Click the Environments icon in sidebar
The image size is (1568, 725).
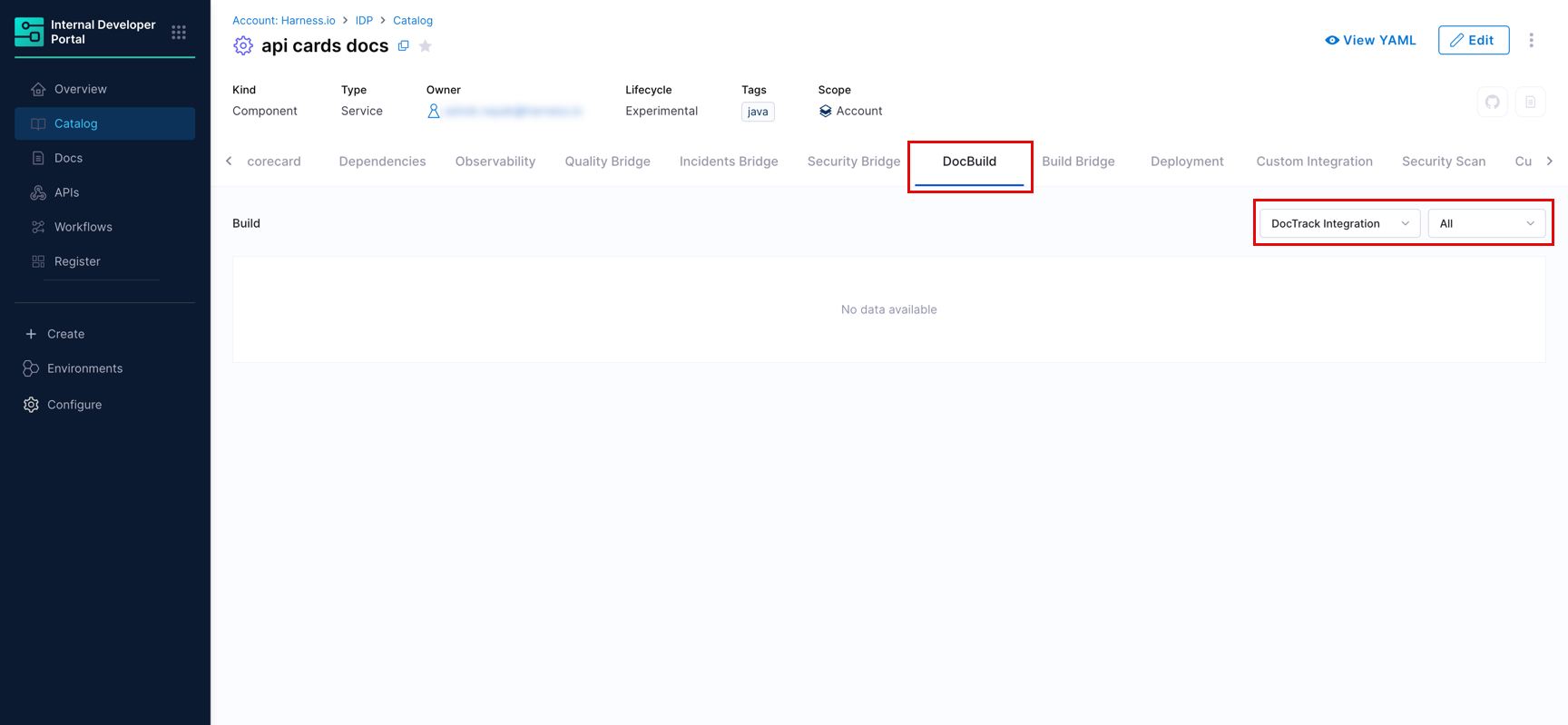pos(31,368)
